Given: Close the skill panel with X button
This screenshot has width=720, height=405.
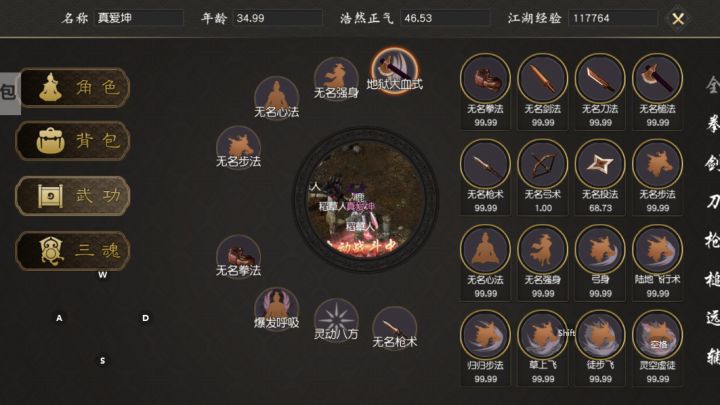Looking at the screenshot, I should (x=678, y=19).
